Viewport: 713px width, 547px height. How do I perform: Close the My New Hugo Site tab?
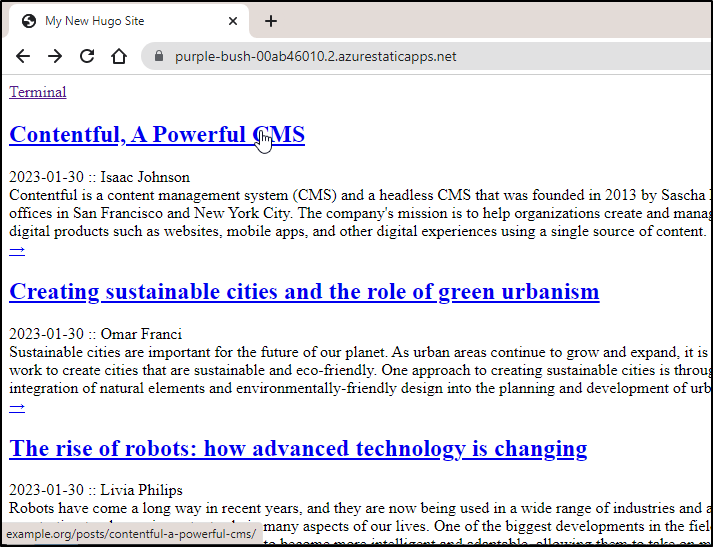tap(233, 21)
